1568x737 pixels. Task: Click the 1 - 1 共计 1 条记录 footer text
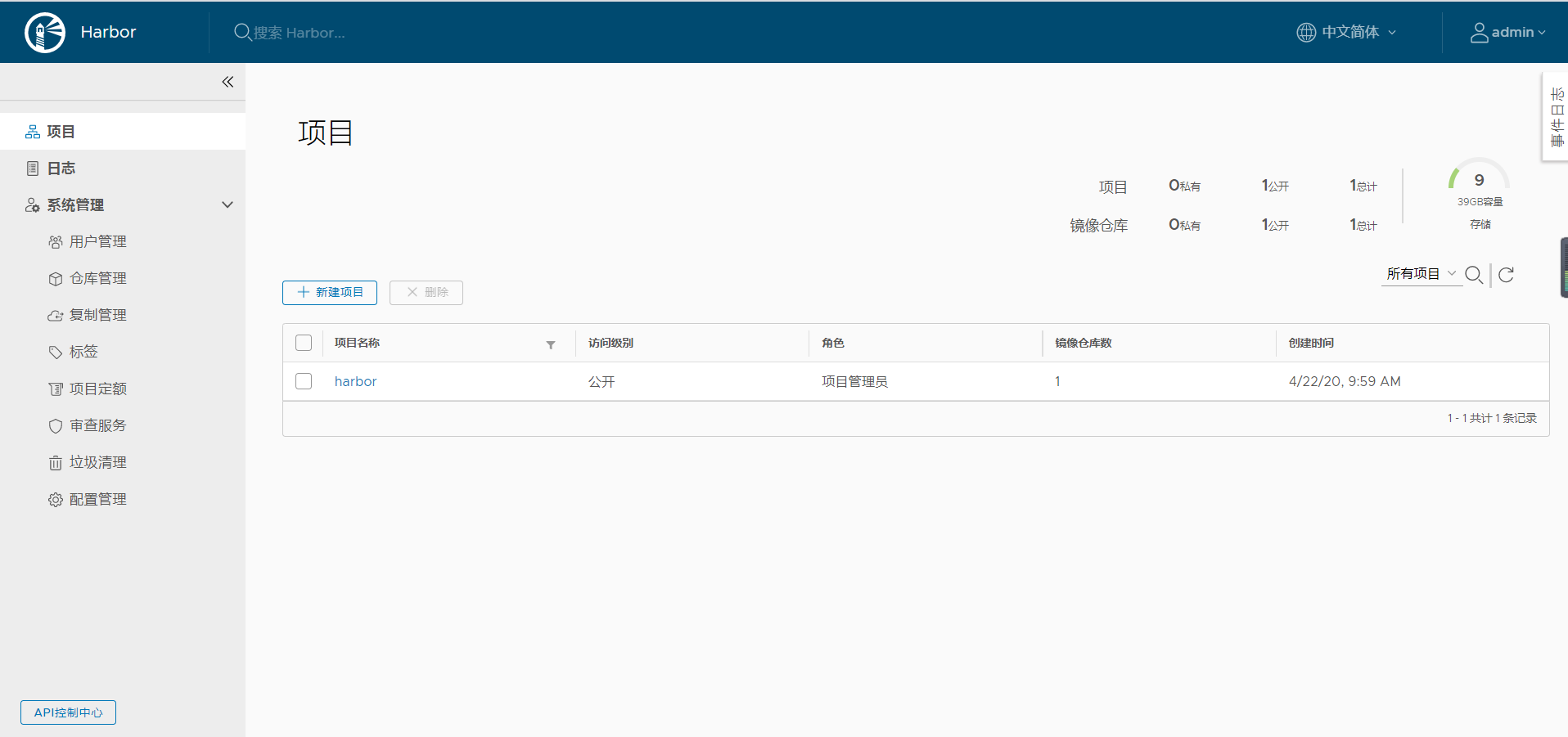pyautogui.click(x=1491, y=418)
